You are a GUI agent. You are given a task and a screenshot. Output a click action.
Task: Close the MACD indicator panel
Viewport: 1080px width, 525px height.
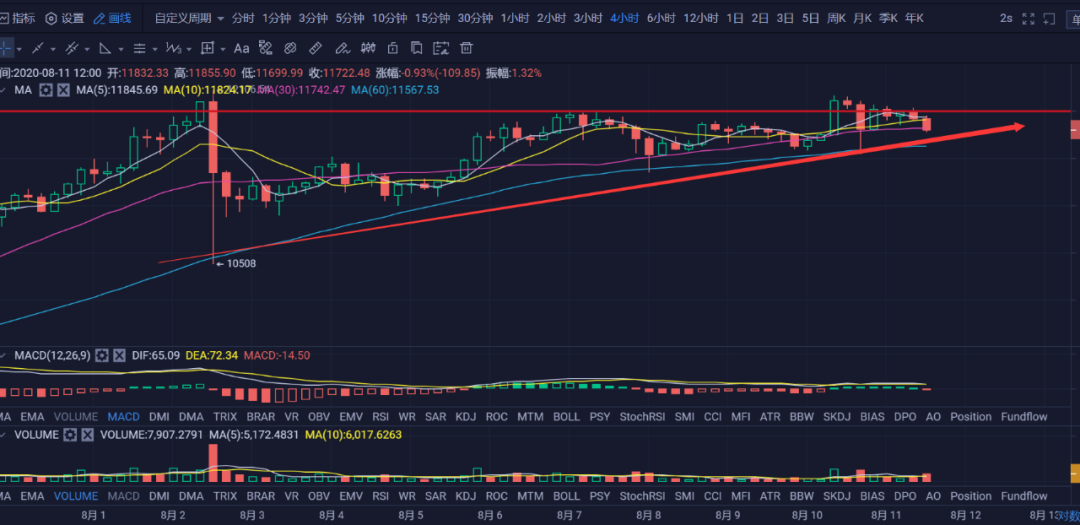pos(119,355)
